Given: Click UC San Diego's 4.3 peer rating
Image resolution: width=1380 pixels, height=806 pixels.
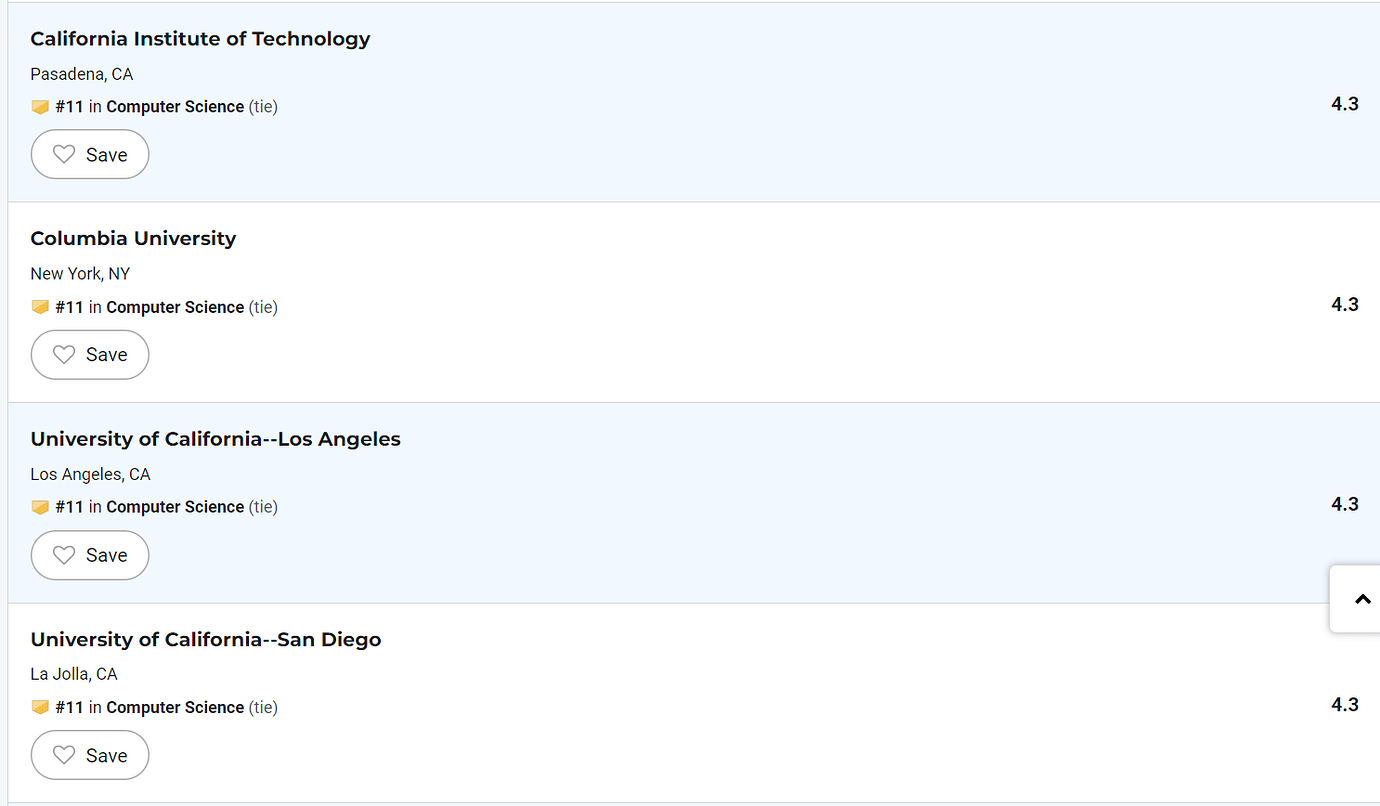Looking at the screenshot, I should coord(1344,704).
